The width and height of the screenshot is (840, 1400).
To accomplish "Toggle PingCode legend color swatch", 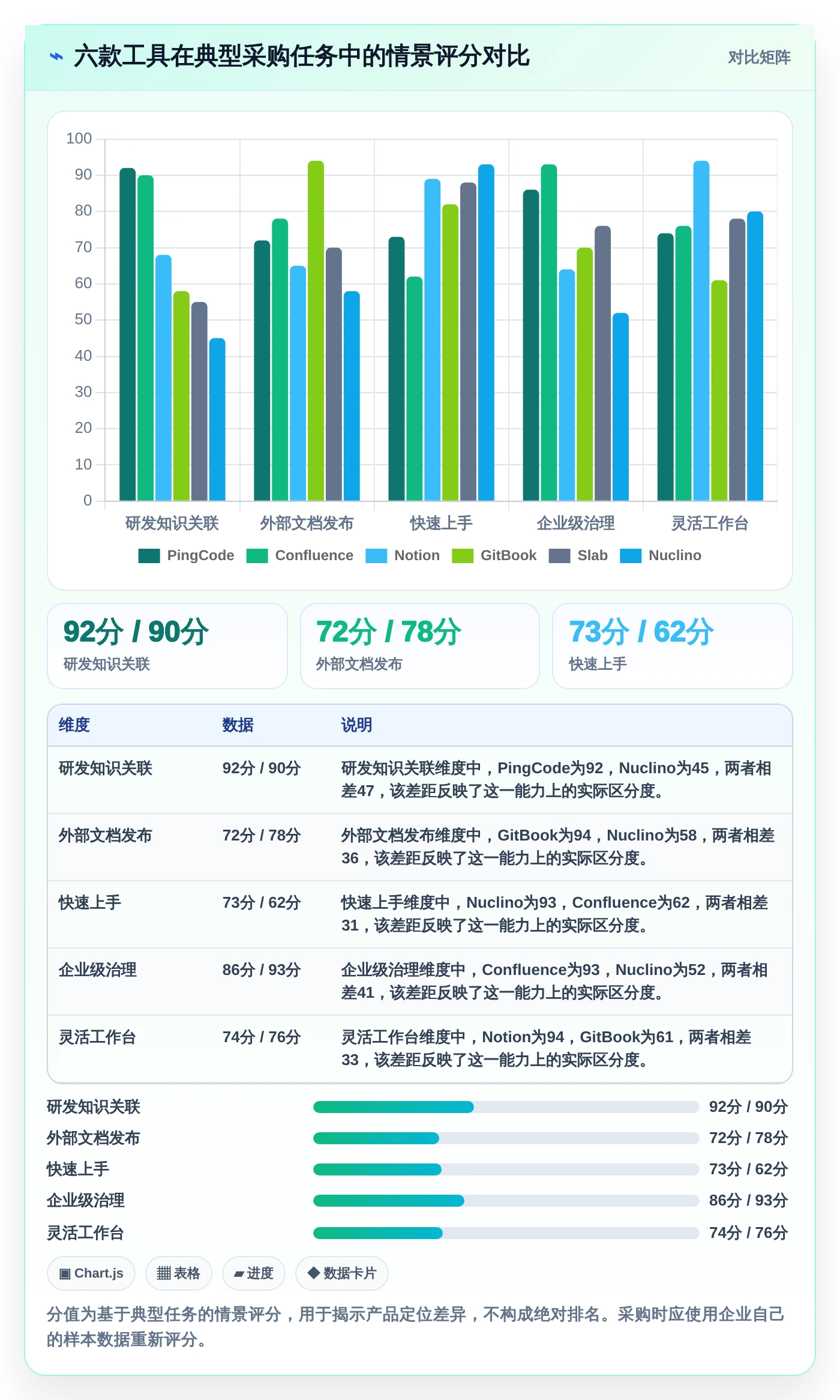I will 149,556.
